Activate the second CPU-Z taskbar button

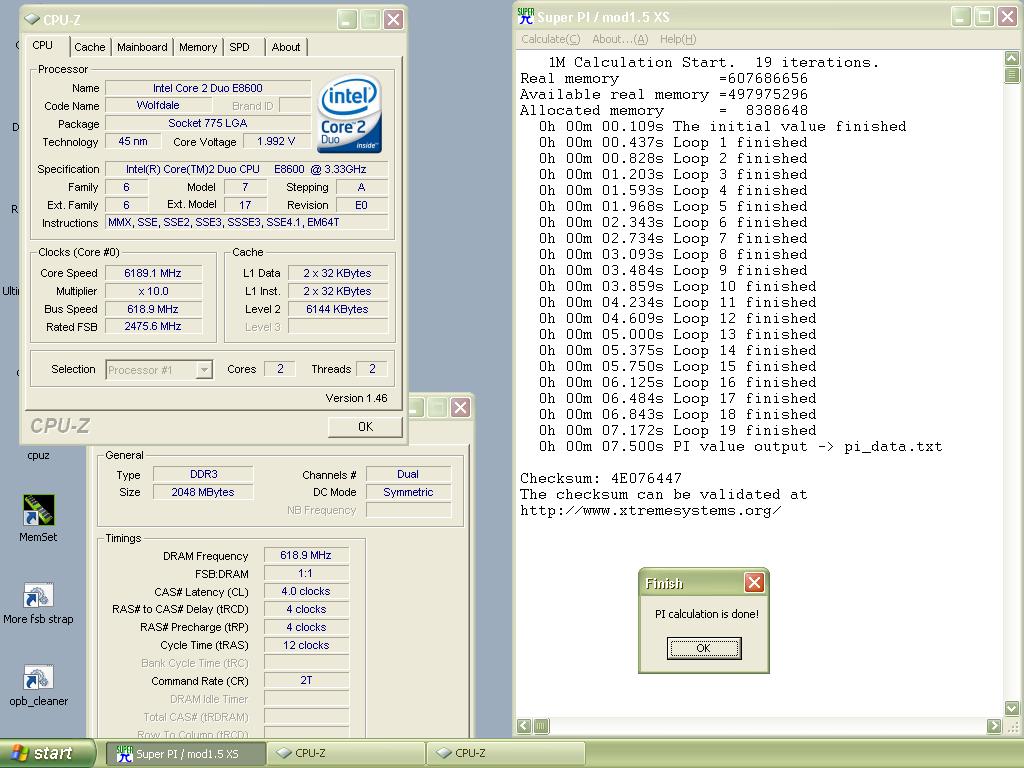(506, 754)
